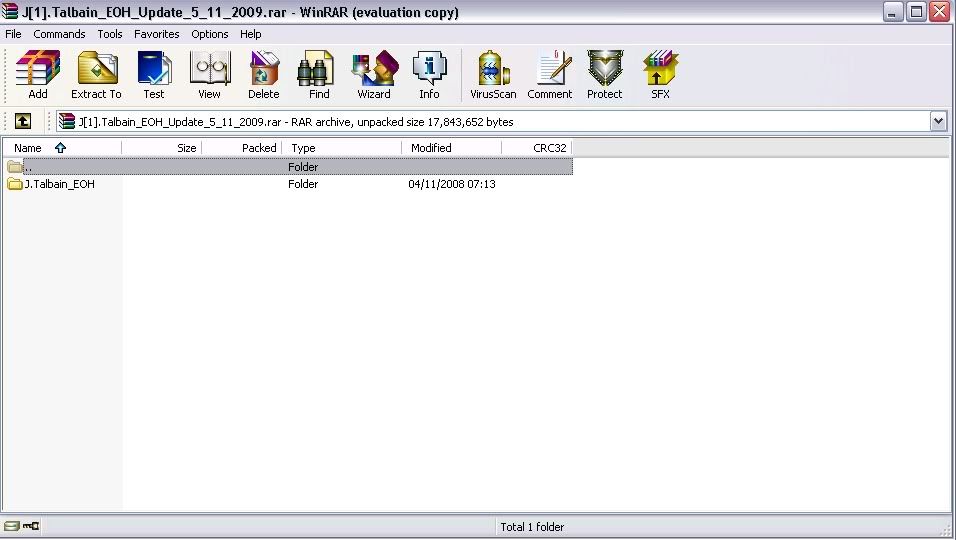Click the Add archive toolbar icon
This screenshot has height=540, width=956.
click(38, 76)
